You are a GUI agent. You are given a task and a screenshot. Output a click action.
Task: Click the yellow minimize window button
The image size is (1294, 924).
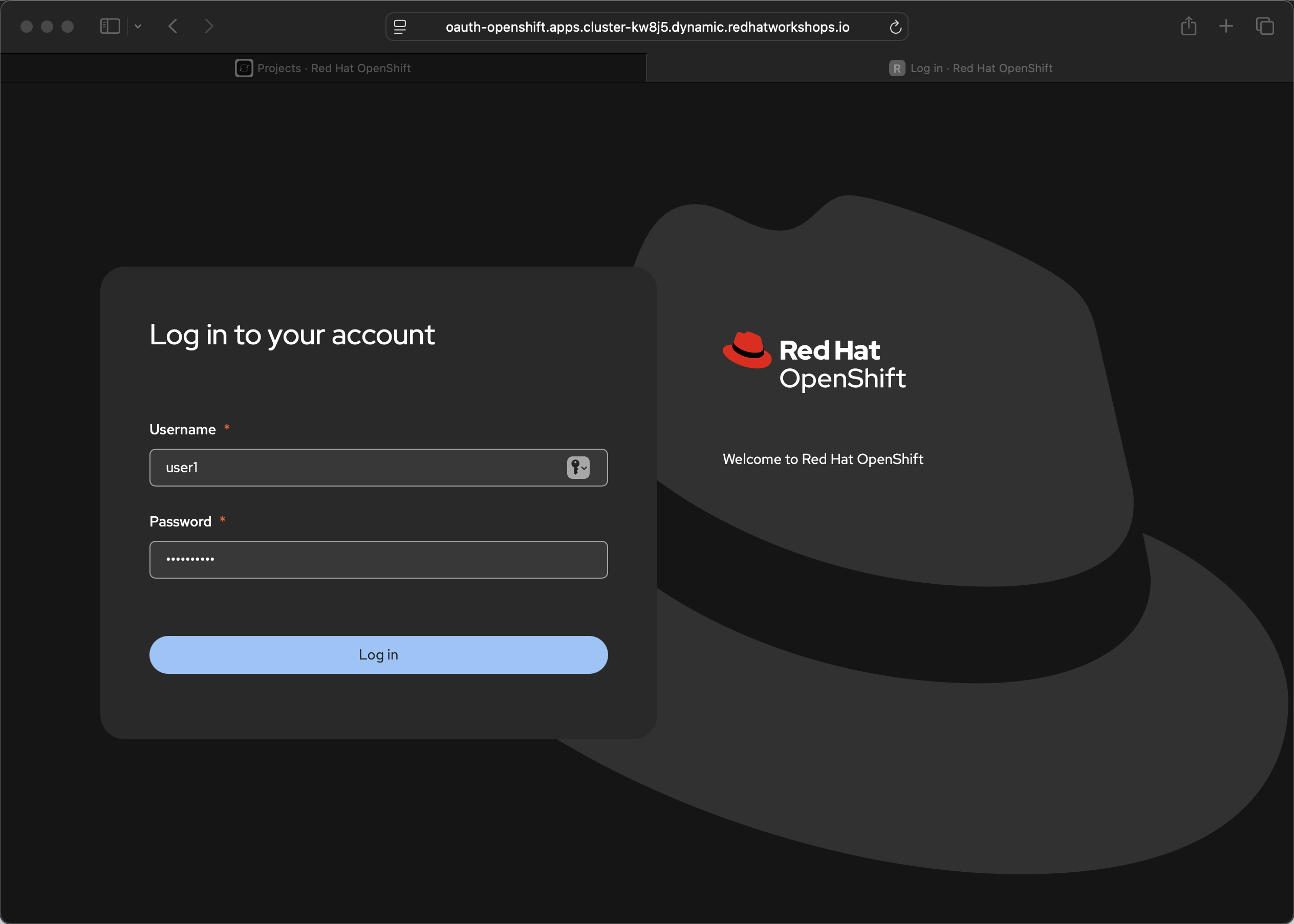point(47,26)
